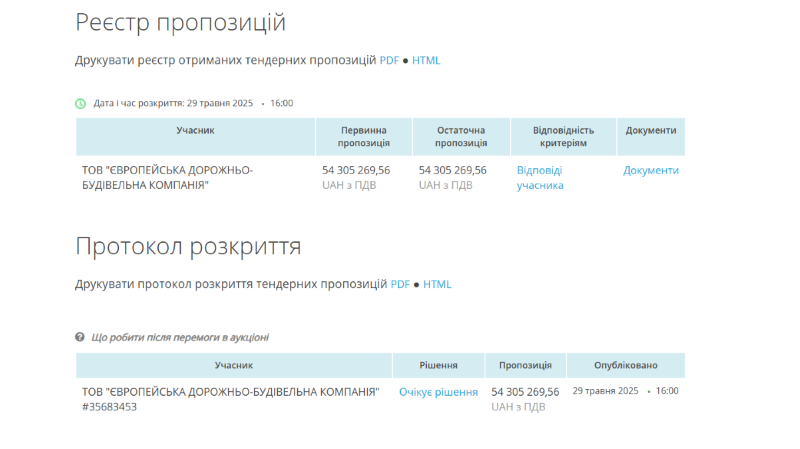Click the protocol offer amount 54 305 269,56
This screenshot has height=449, width=800.
pos(525,392)
